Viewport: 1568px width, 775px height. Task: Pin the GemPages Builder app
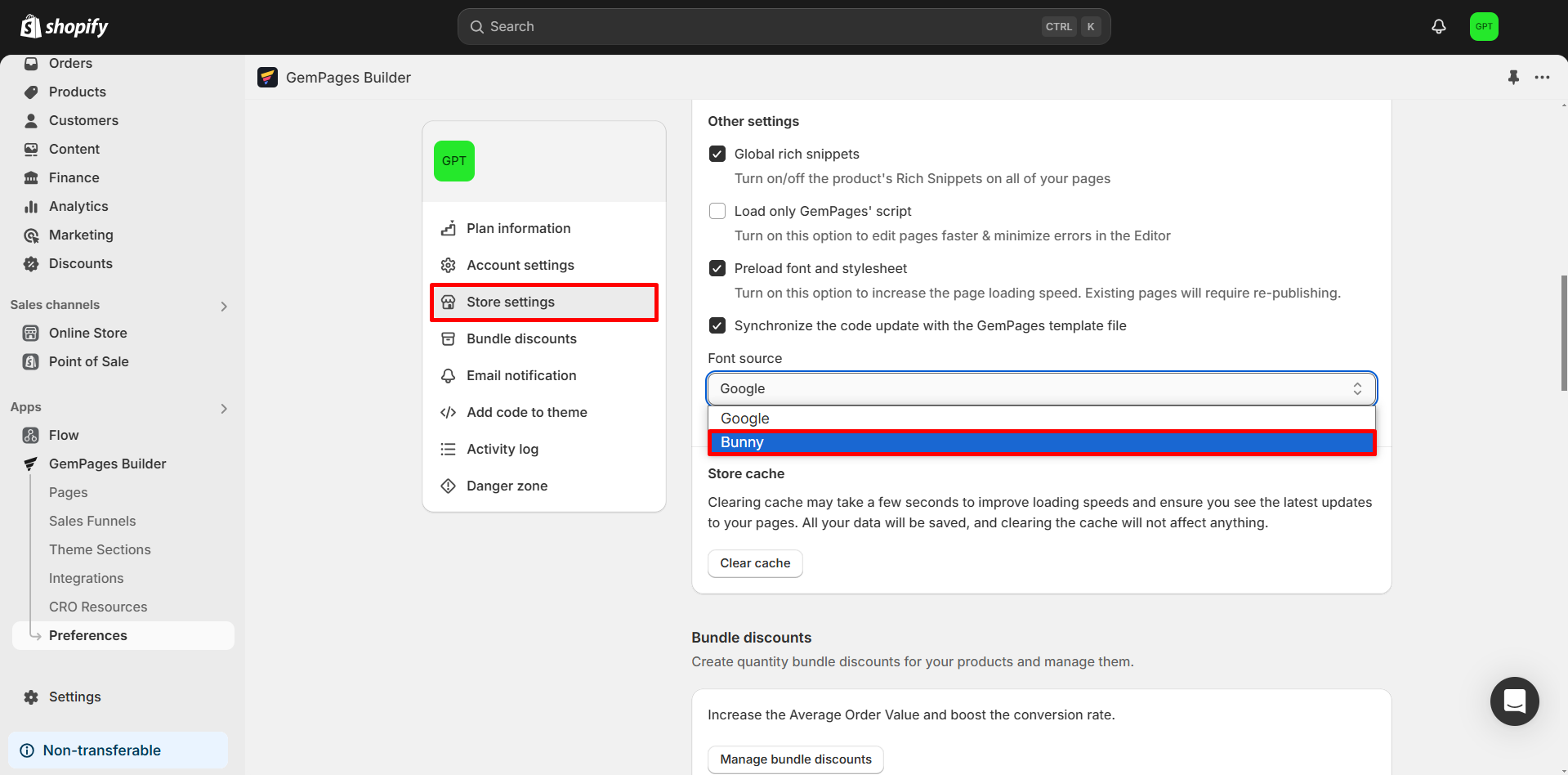point(1513,78)
